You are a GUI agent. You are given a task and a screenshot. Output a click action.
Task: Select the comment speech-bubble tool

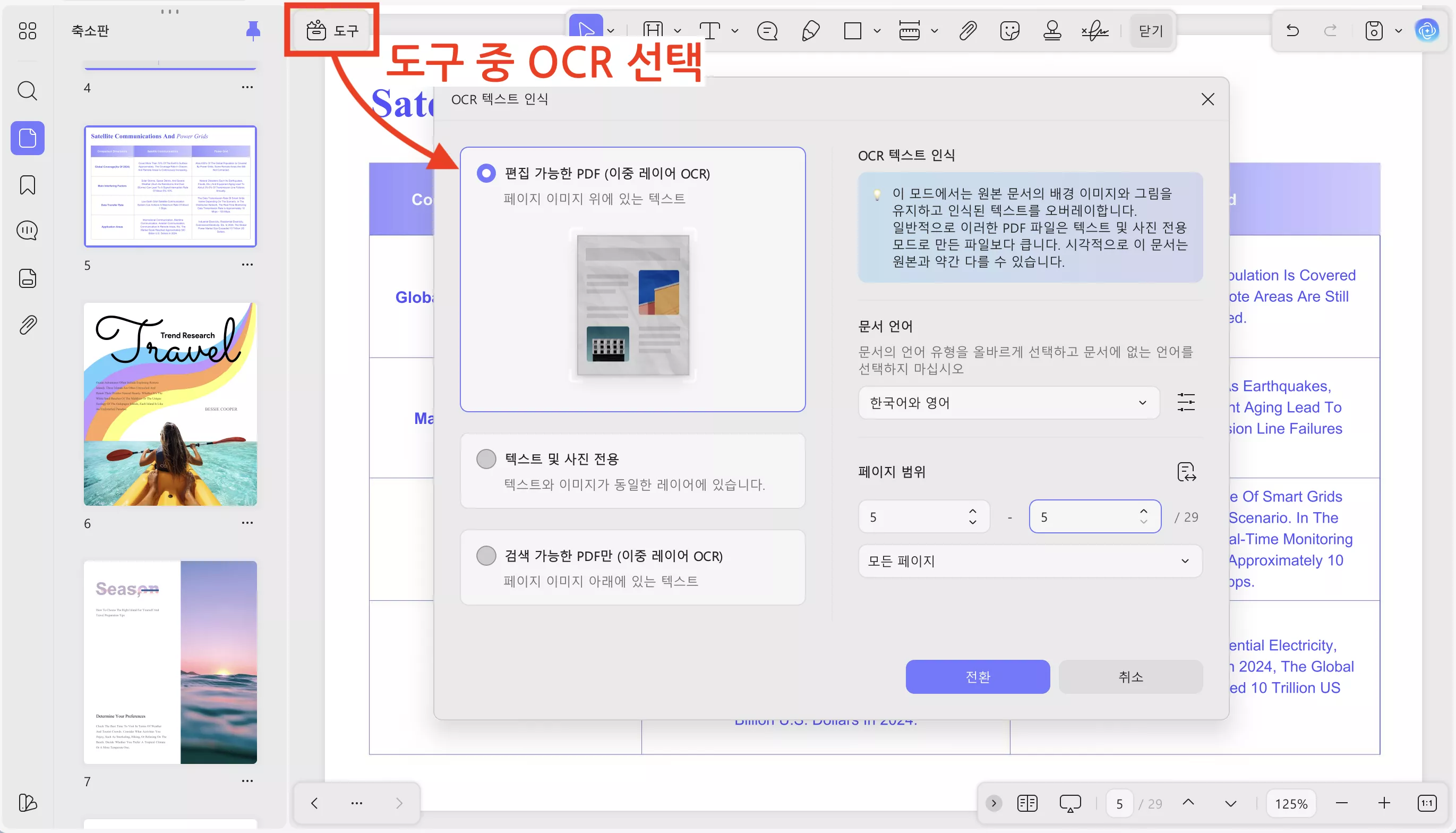(x=767, y=31)
